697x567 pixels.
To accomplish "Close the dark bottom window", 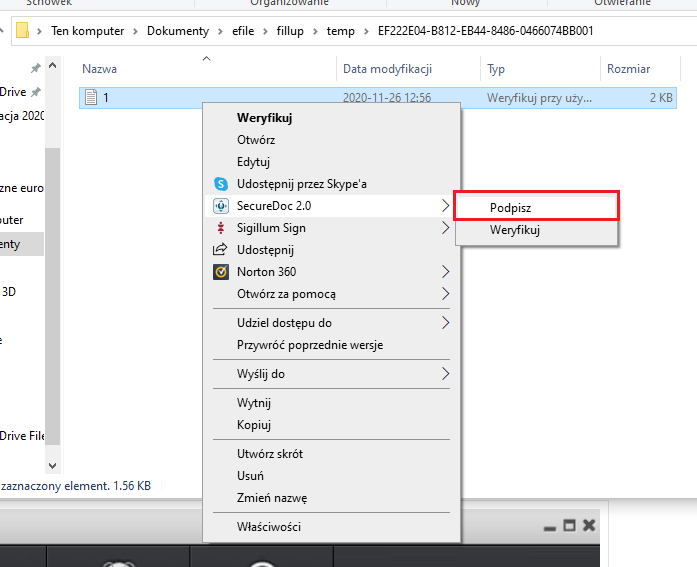I will (x=589, y=526).
